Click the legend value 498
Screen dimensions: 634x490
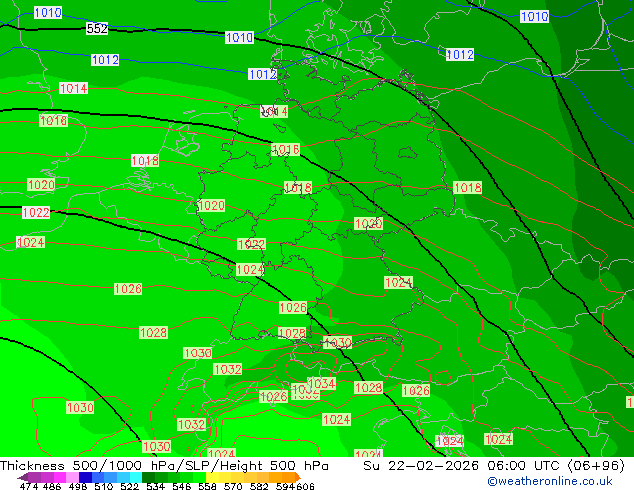(78, 486)
